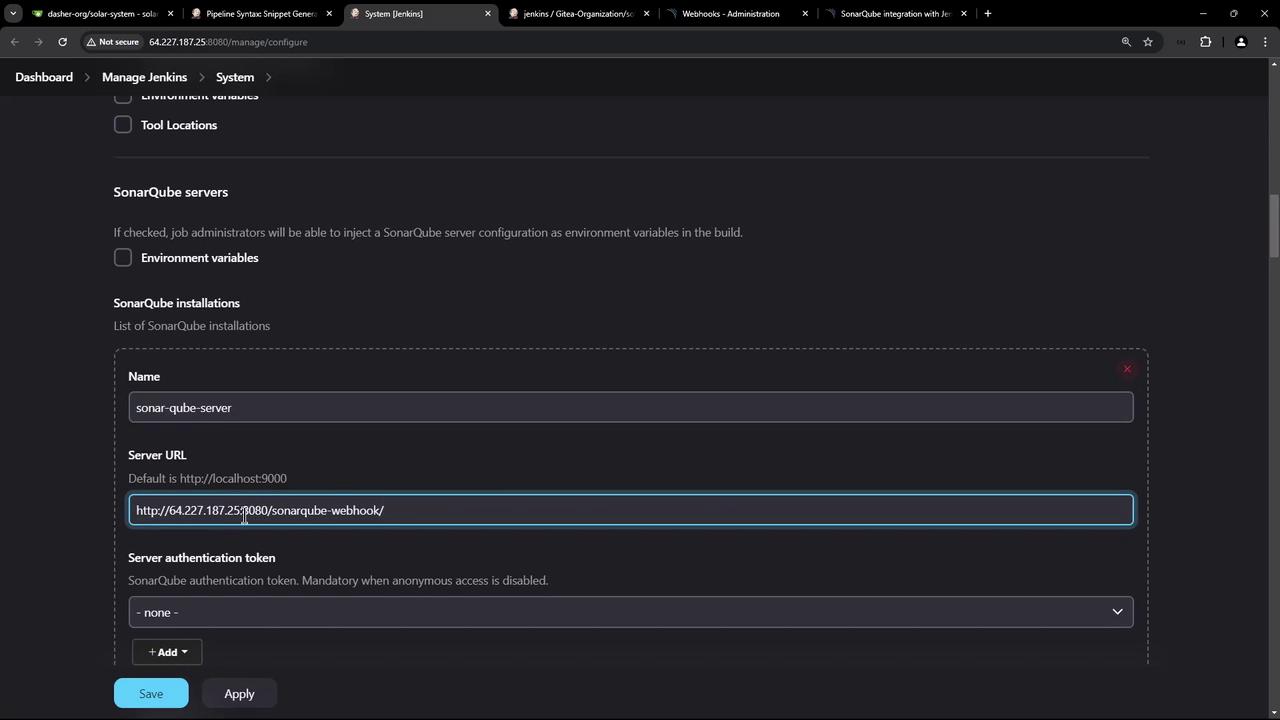Click the 'List of SonarQube installations' text
This screenshot has width=1280, height=720.
(192, 326)
